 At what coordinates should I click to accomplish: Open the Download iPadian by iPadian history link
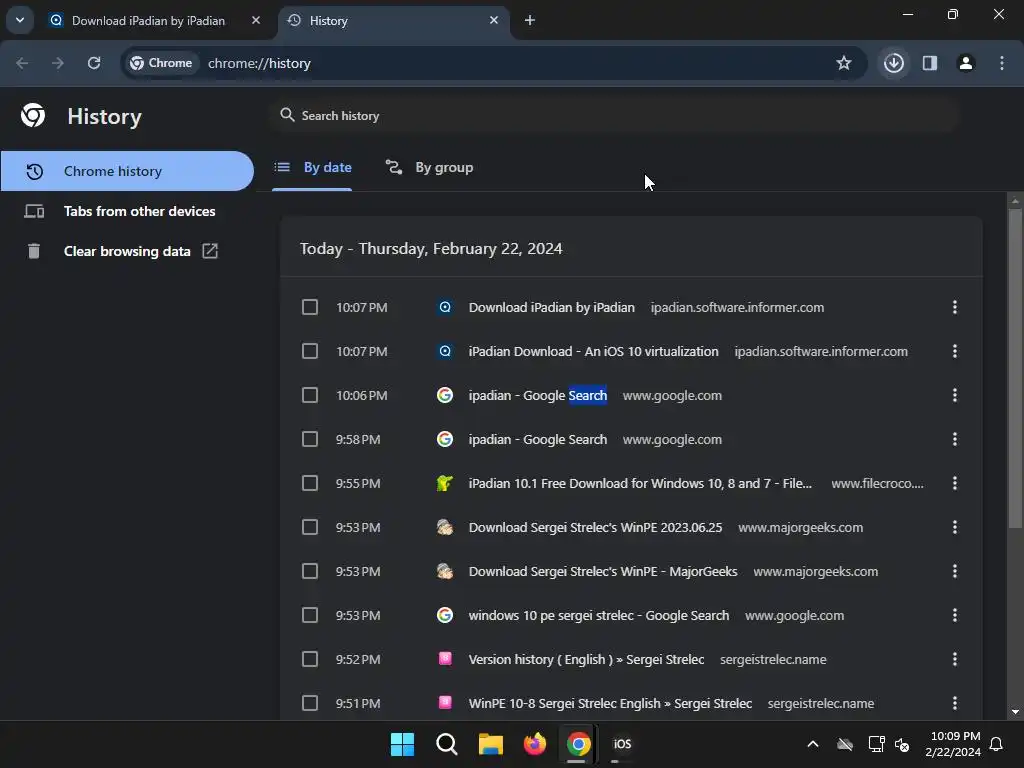[551, 307]
